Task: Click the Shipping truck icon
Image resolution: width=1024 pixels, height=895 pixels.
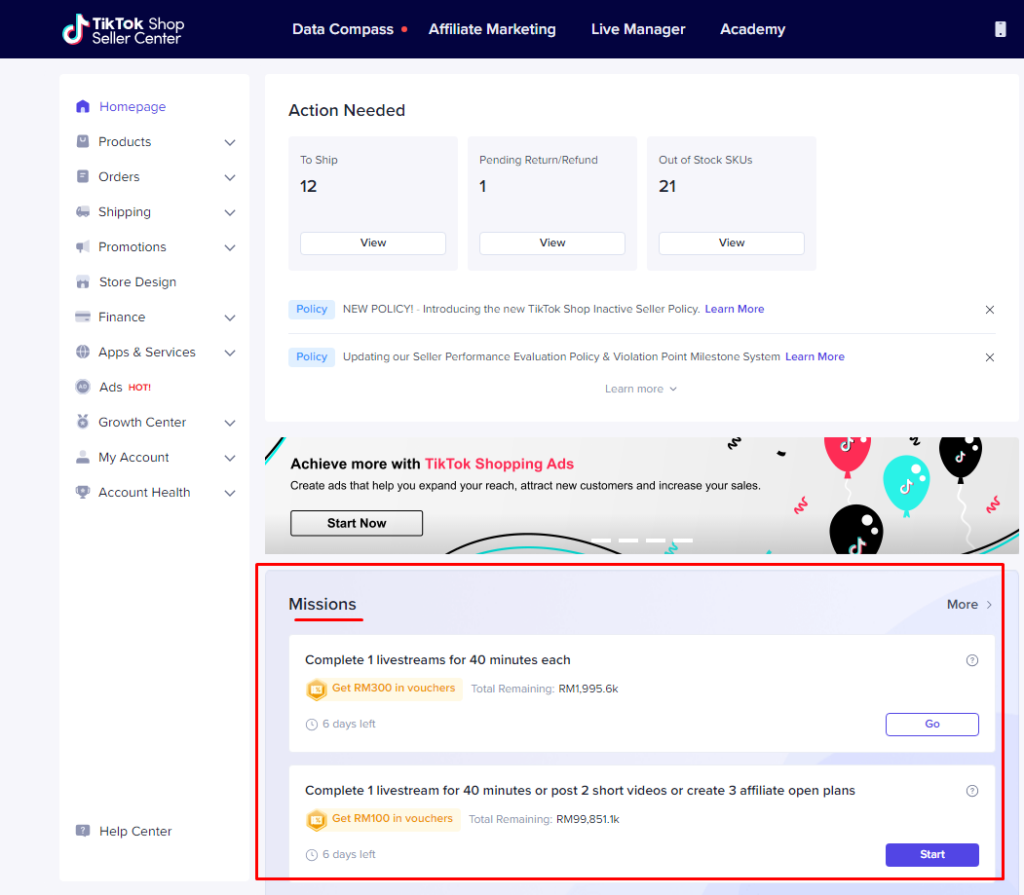Action: 82,212
